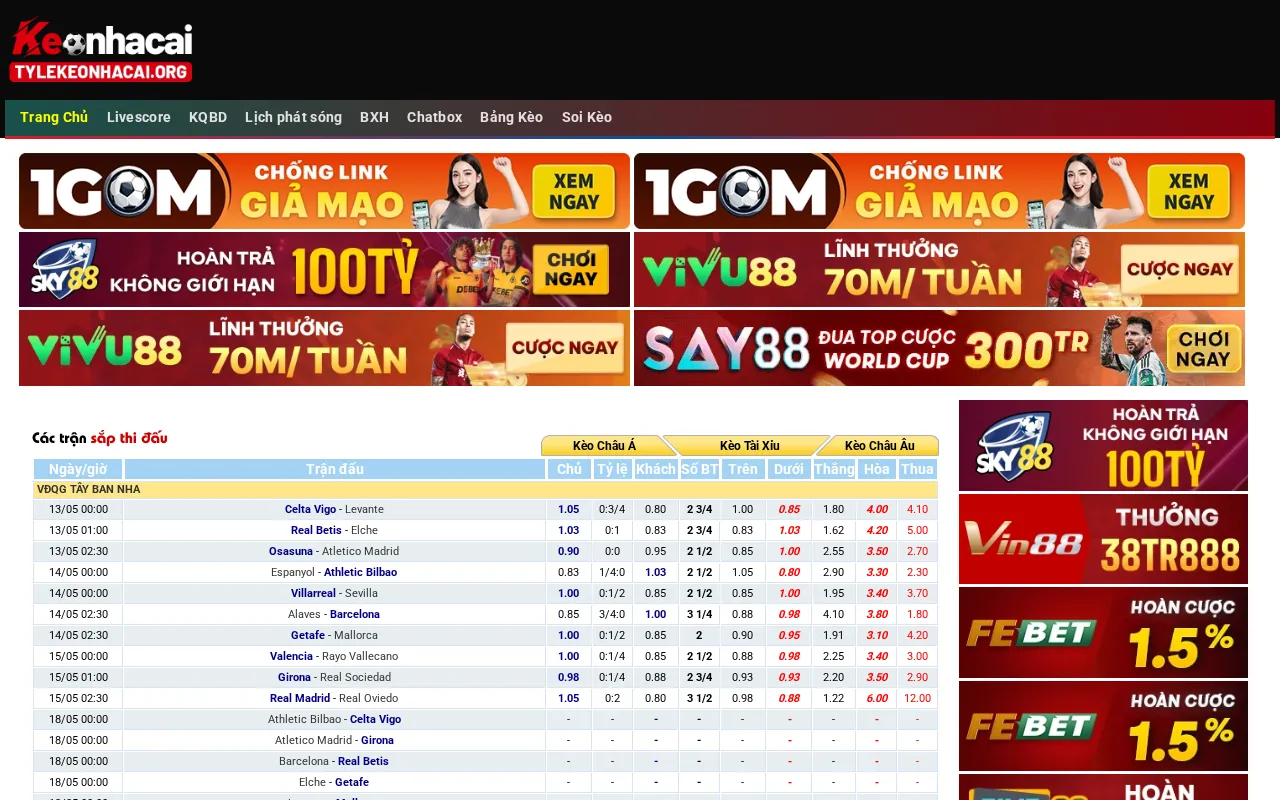This screenshot has width=1280, height=800.
Task: Click the sidebar SKY88 100TỶ ad
Action: 1103,445
